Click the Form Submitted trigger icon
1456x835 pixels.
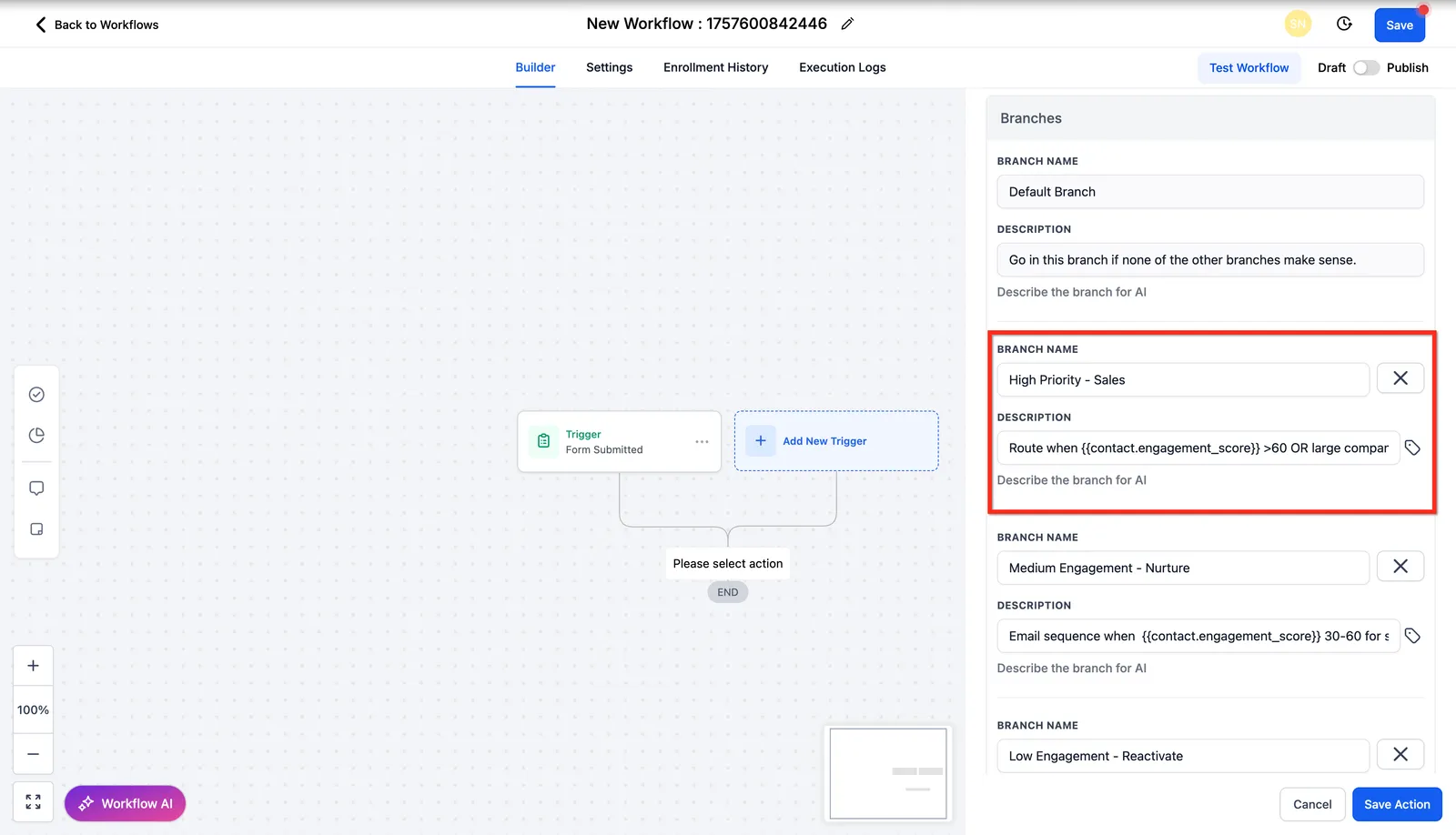click(543, 441)
